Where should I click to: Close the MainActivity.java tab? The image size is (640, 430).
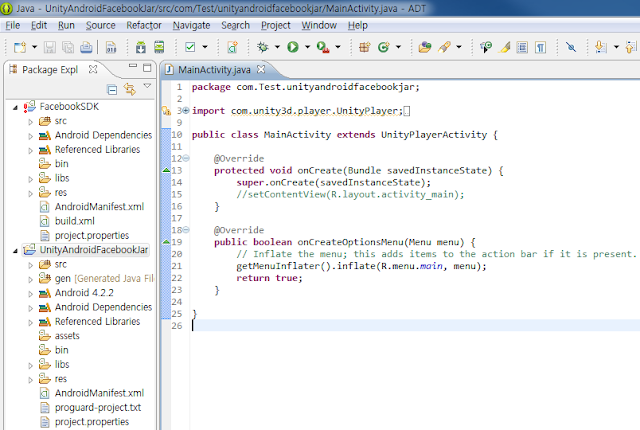click(x=261, y=69)
